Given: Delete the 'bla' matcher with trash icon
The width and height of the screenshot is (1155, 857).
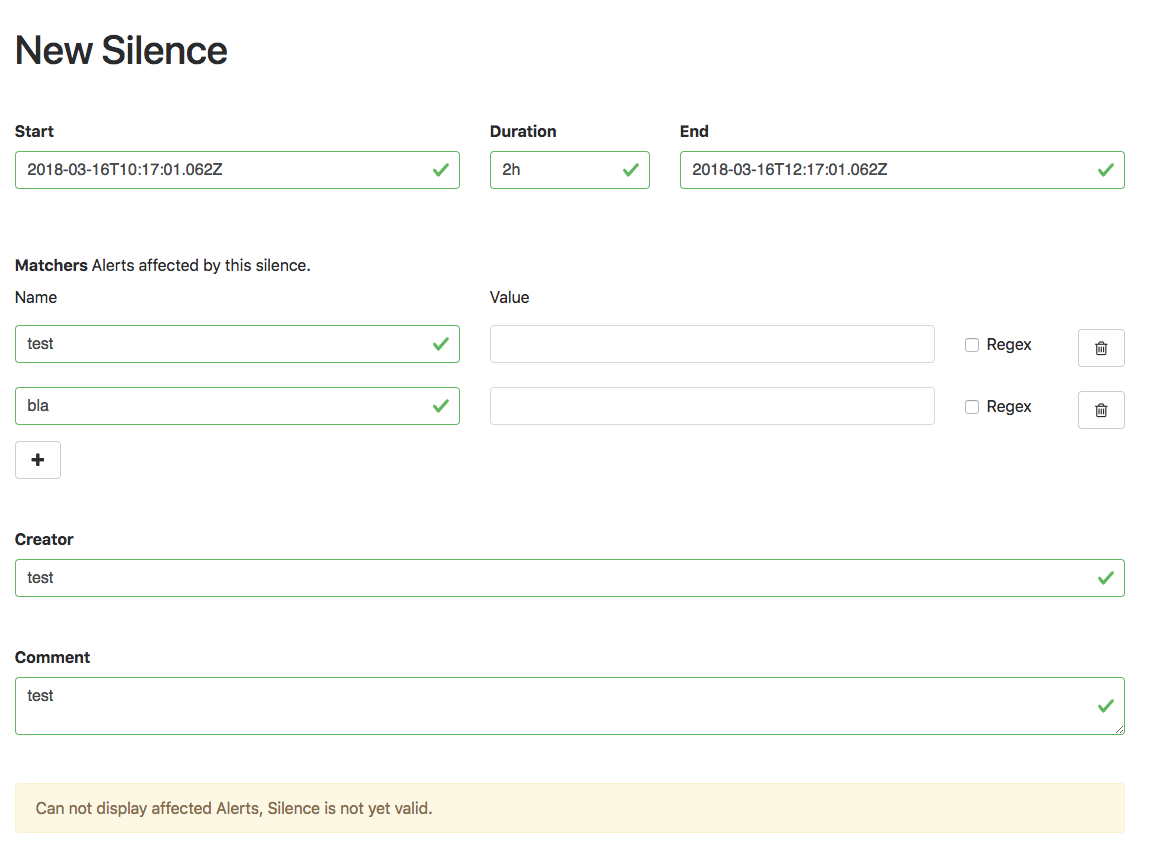Looking at the screenshot, I should 1101,410.
